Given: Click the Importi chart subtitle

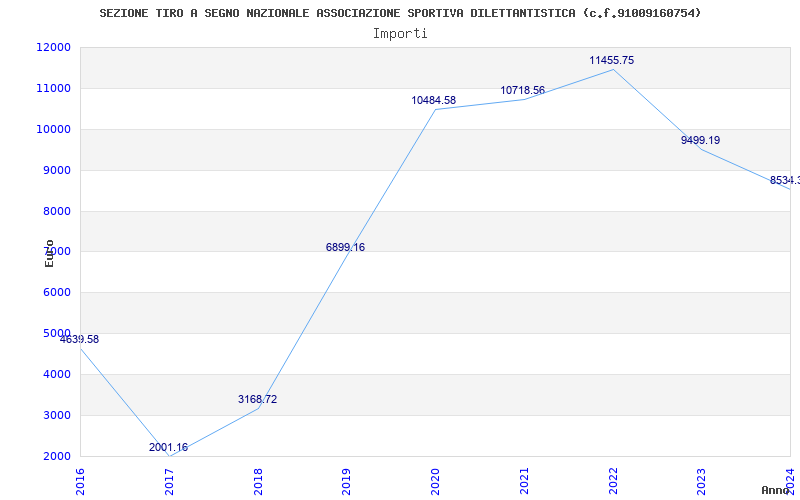Looking at the screenshot, I should point(400,34).
